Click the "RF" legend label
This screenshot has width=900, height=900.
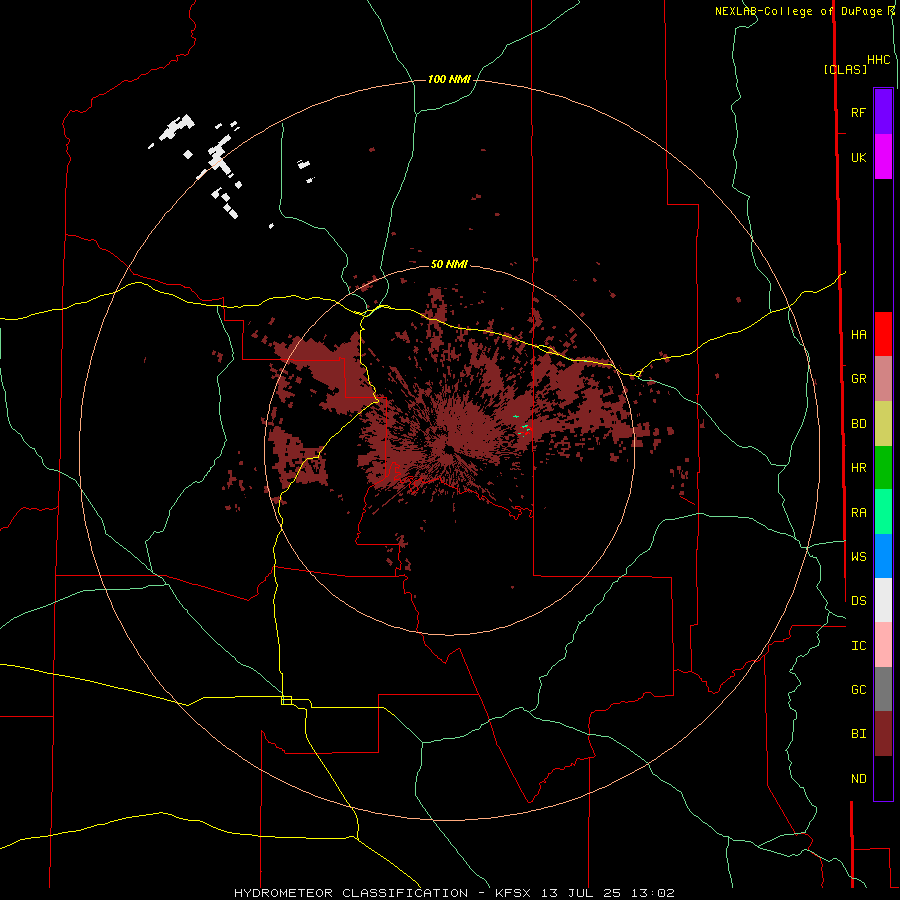(x=858, y=112)
